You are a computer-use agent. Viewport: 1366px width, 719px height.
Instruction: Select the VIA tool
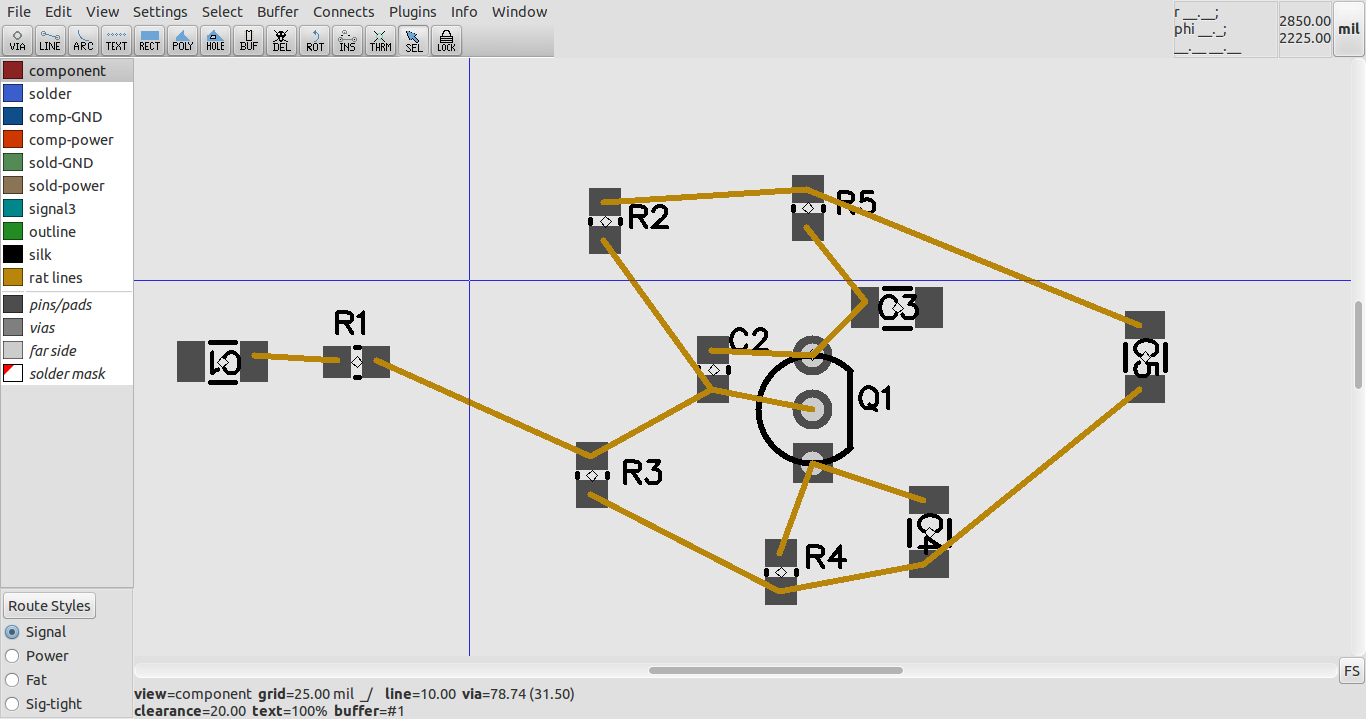pos(18,40)
